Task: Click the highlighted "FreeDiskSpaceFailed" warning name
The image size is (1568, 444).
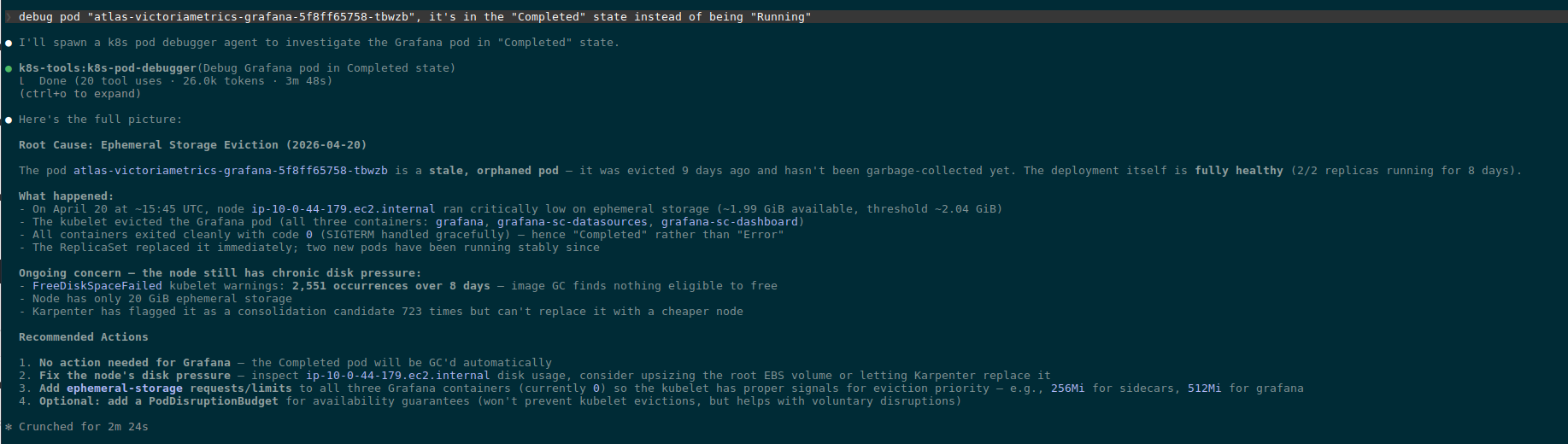Action: 97,286
